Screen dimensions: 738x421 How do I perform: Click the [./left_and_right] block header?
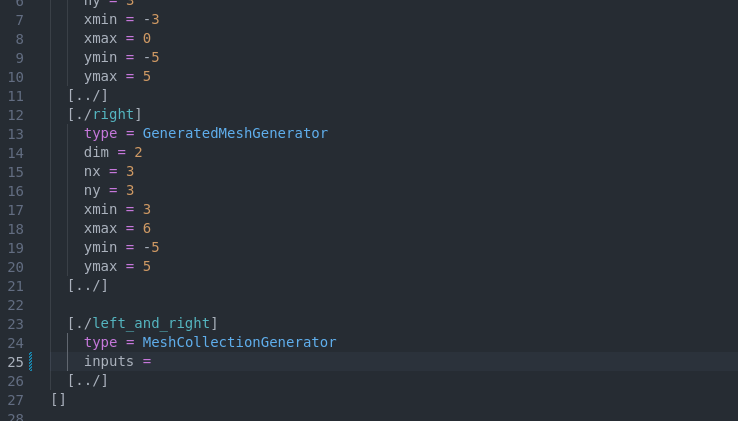pyautogui.click(x=142, y=323)
